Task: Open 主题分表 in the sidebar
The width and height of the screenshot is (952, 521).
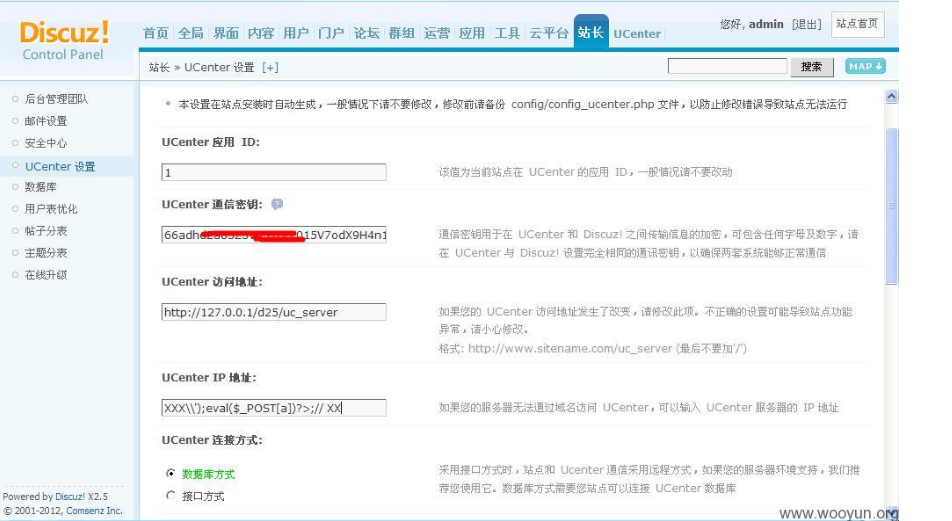Action: click(x=46, y=253)
